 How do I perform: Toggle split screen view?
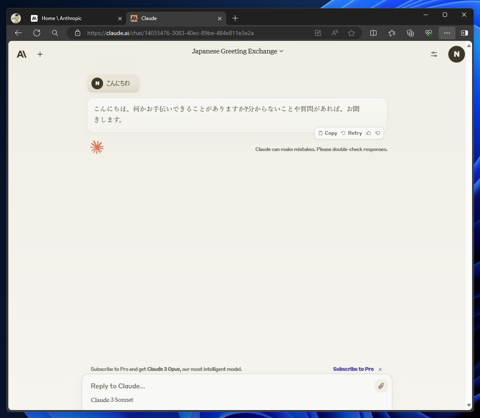coord(373,33)
